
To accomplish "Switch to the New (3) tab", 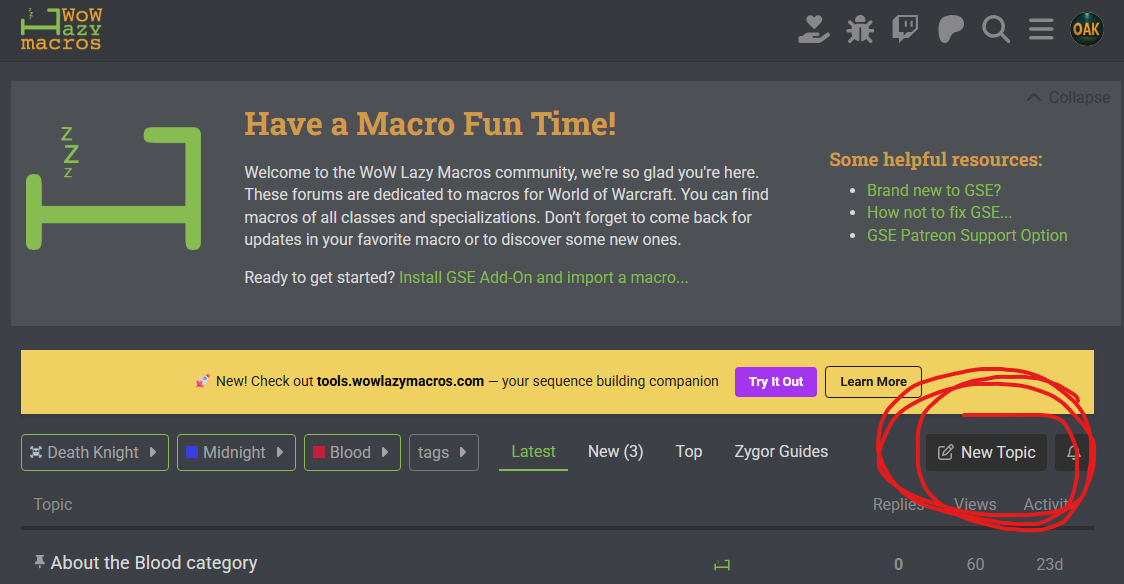I will pyautogui.click(x=615, y=452).
